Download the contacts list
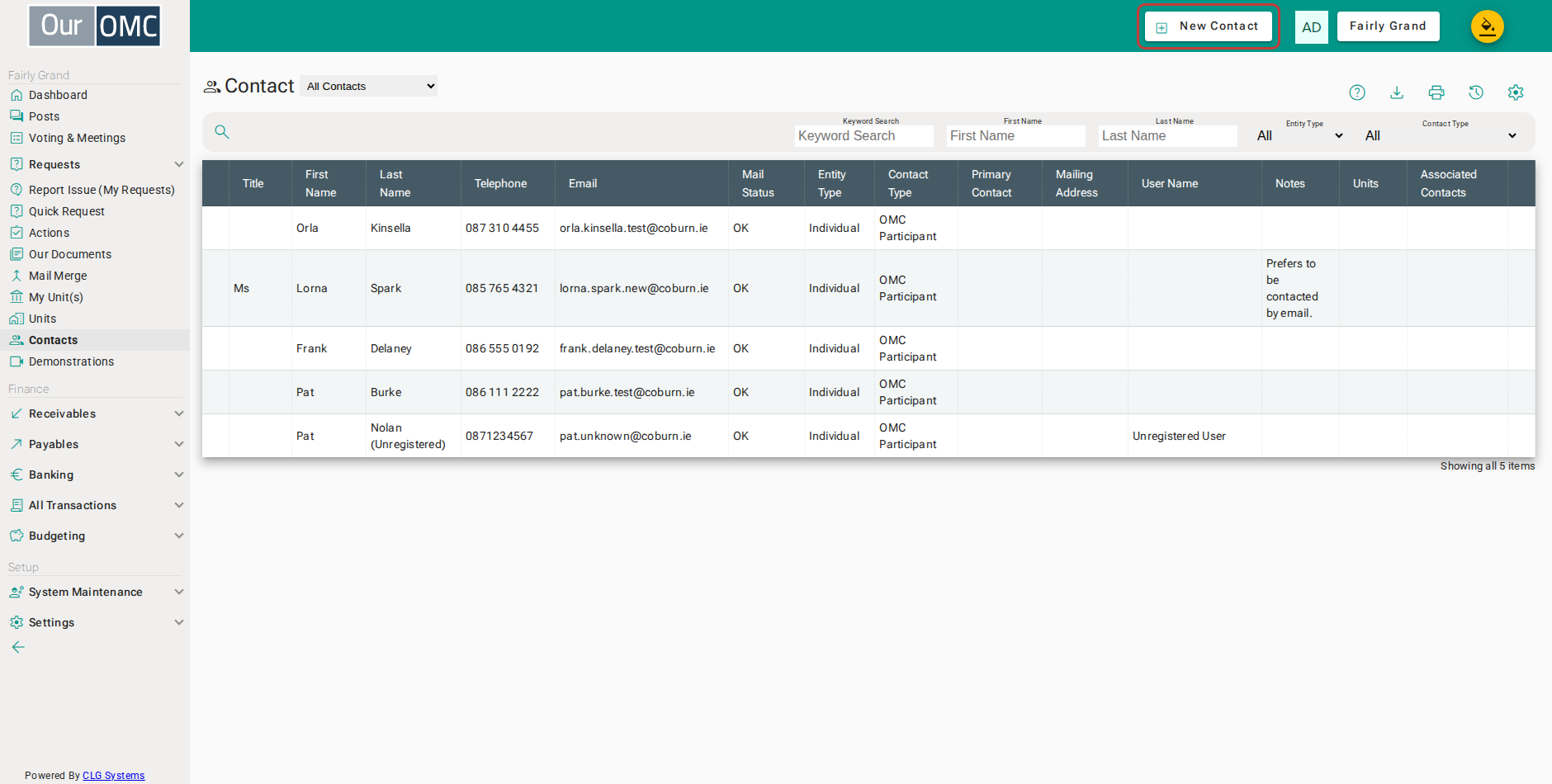 [x=1397, y=92]
